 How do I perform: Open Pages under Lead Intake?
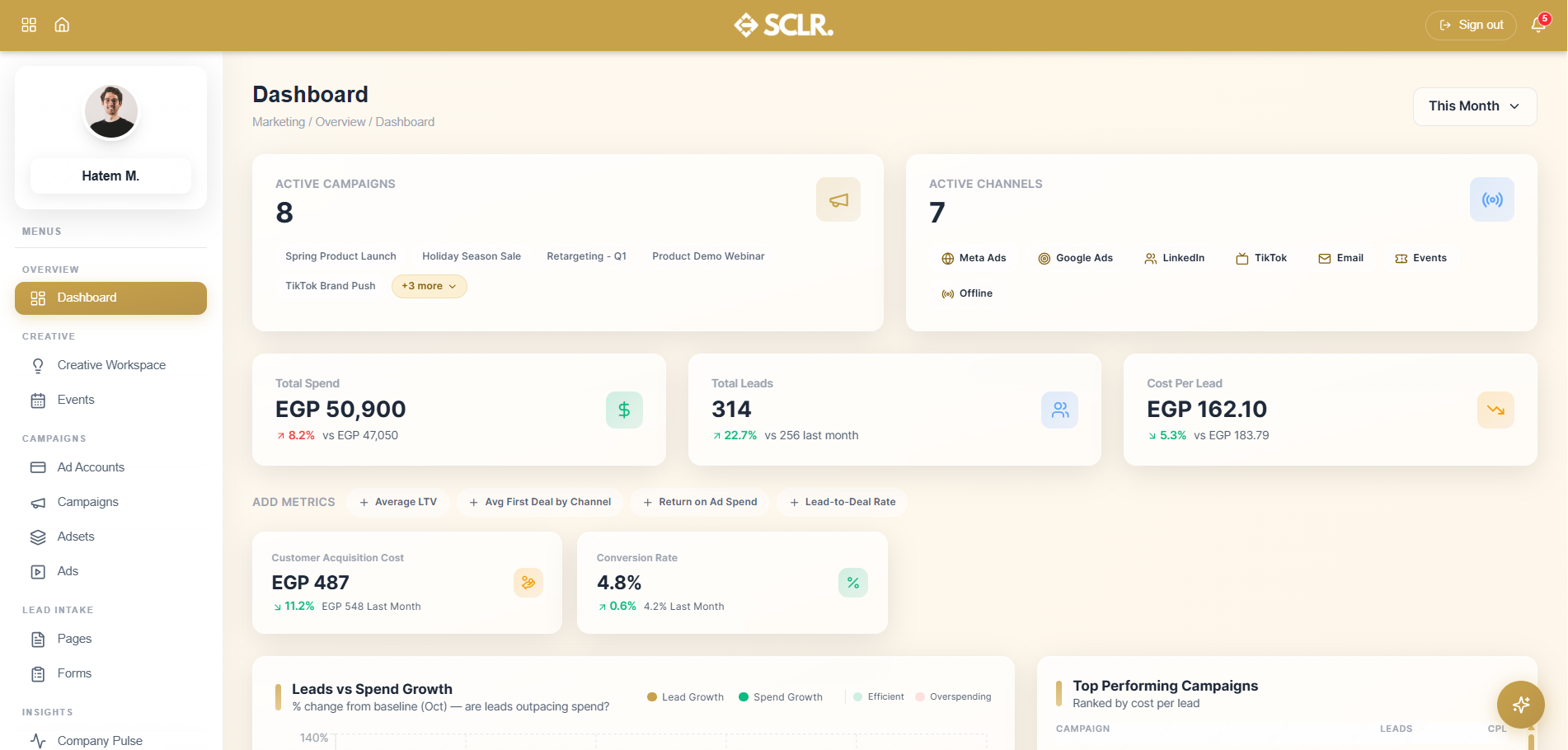point(110,639)
